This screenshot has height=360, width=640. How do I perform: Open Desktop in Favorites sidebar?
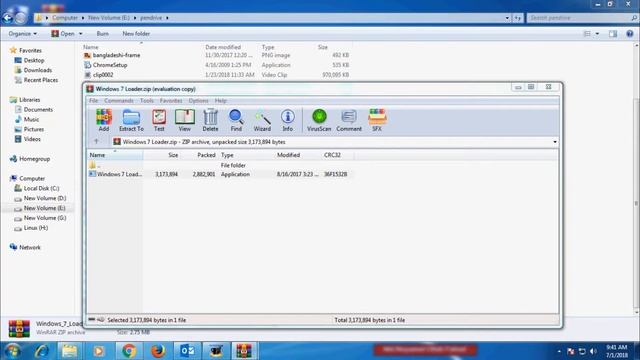pos(34,60)
